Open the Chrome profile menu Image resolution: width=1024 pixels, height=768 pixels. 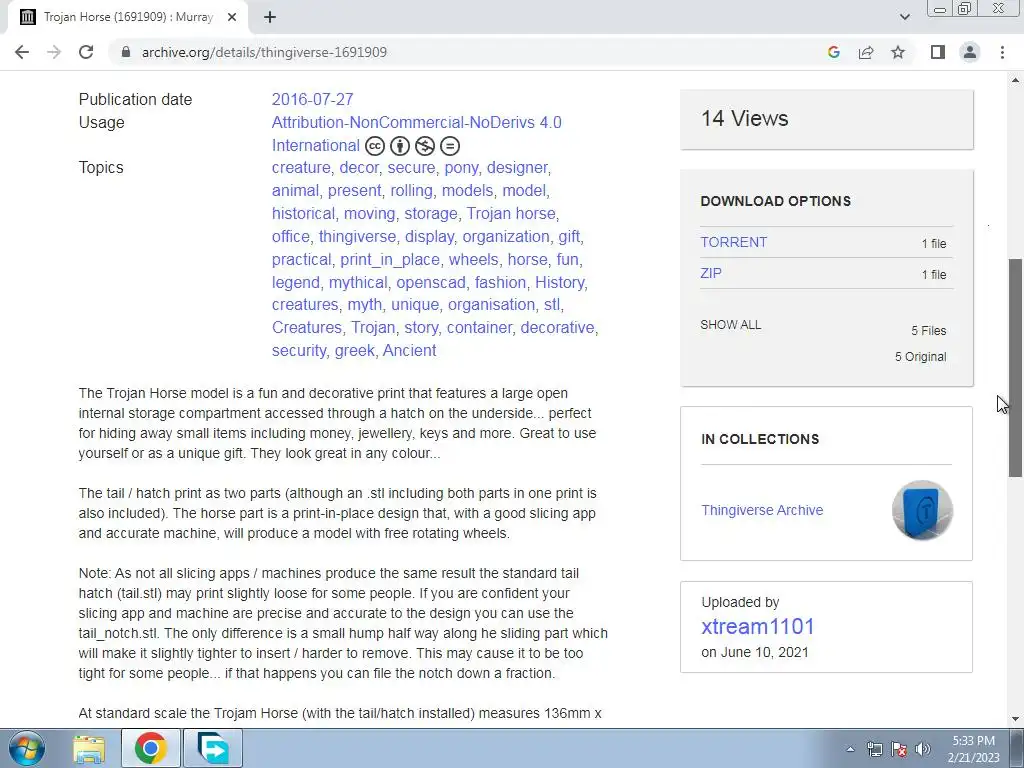tap(970, 52)
